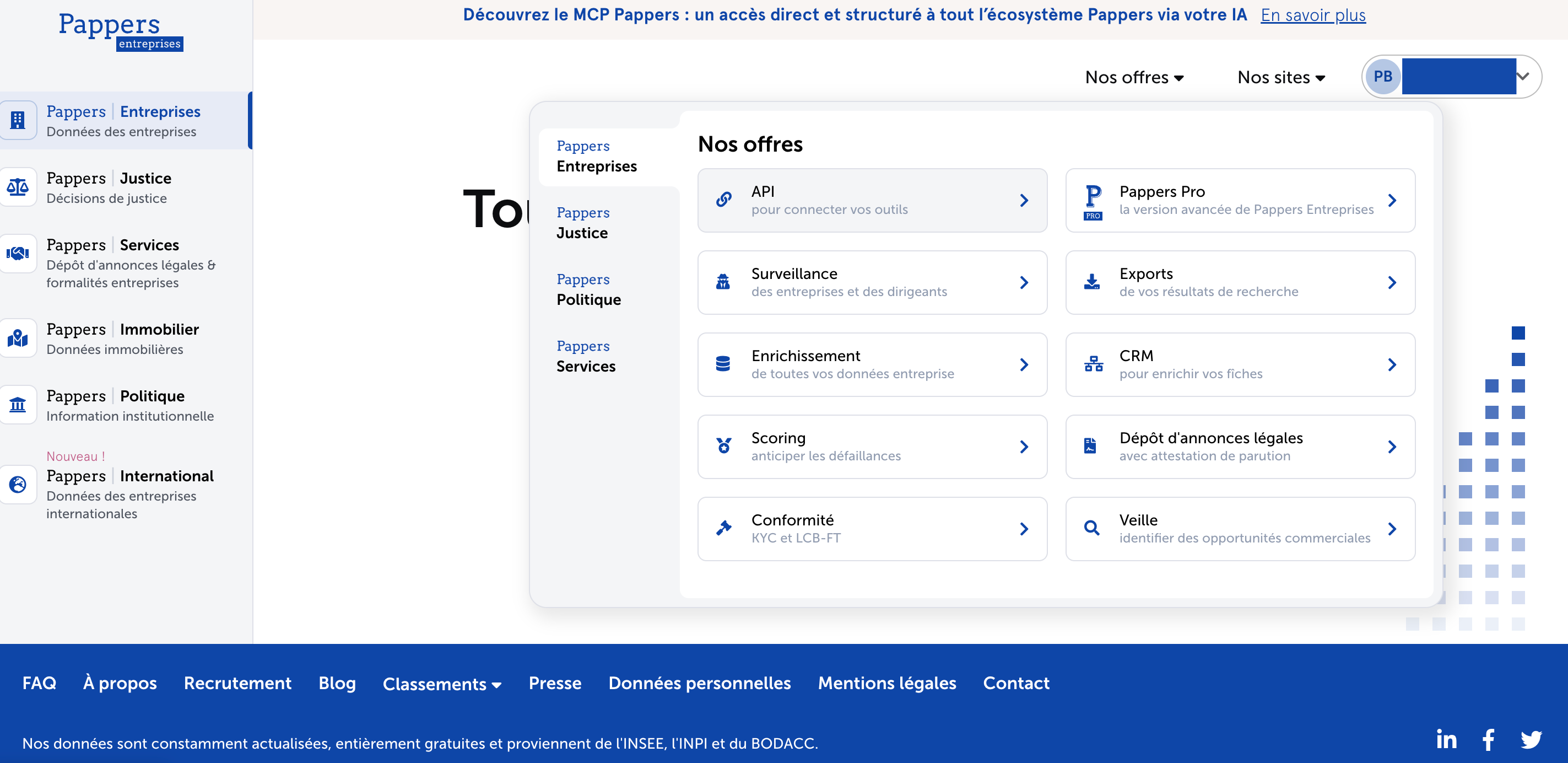Click the Pappers entreprises logo
This screenshot has height=763, width=1568.
point(120,30)
